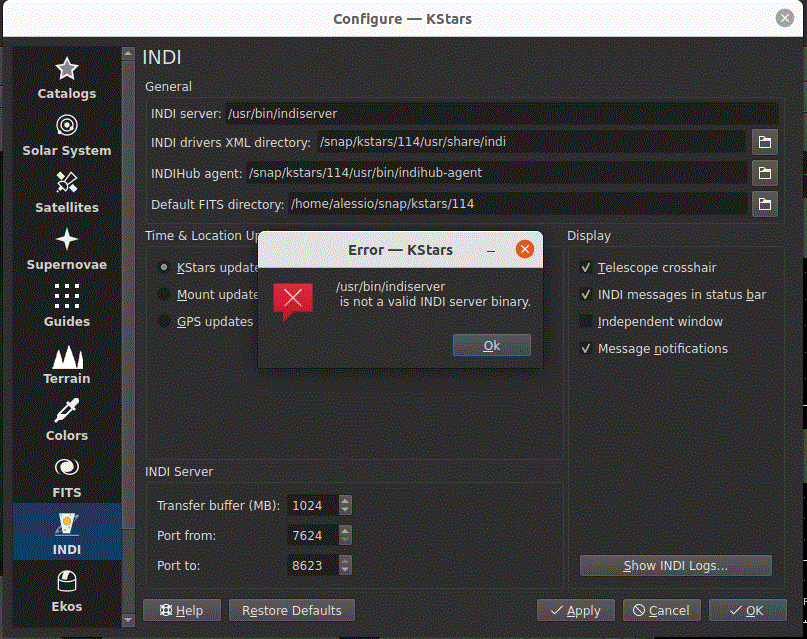Cancel the configuration dialog
This screenshot has width=807, height=639.
pyautogui.click(x=661, y=610)
